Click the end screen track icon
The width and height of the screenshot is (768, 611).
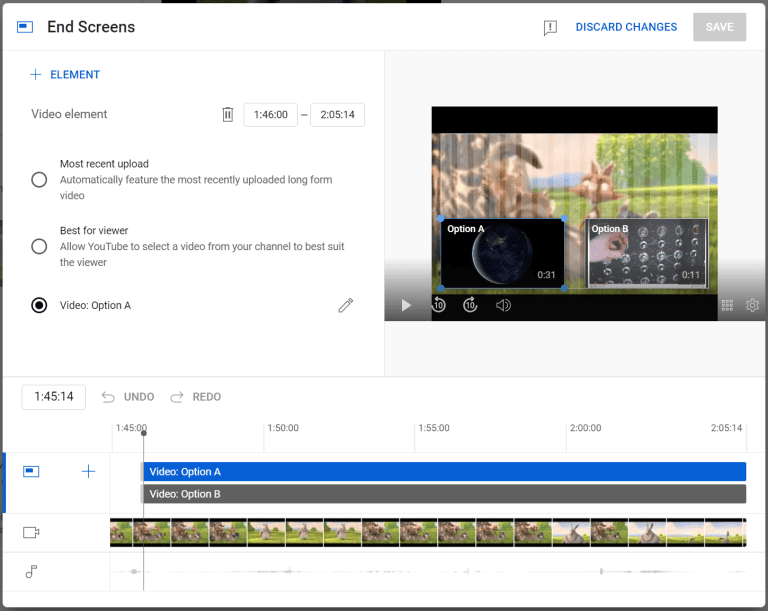pos(31,471)
